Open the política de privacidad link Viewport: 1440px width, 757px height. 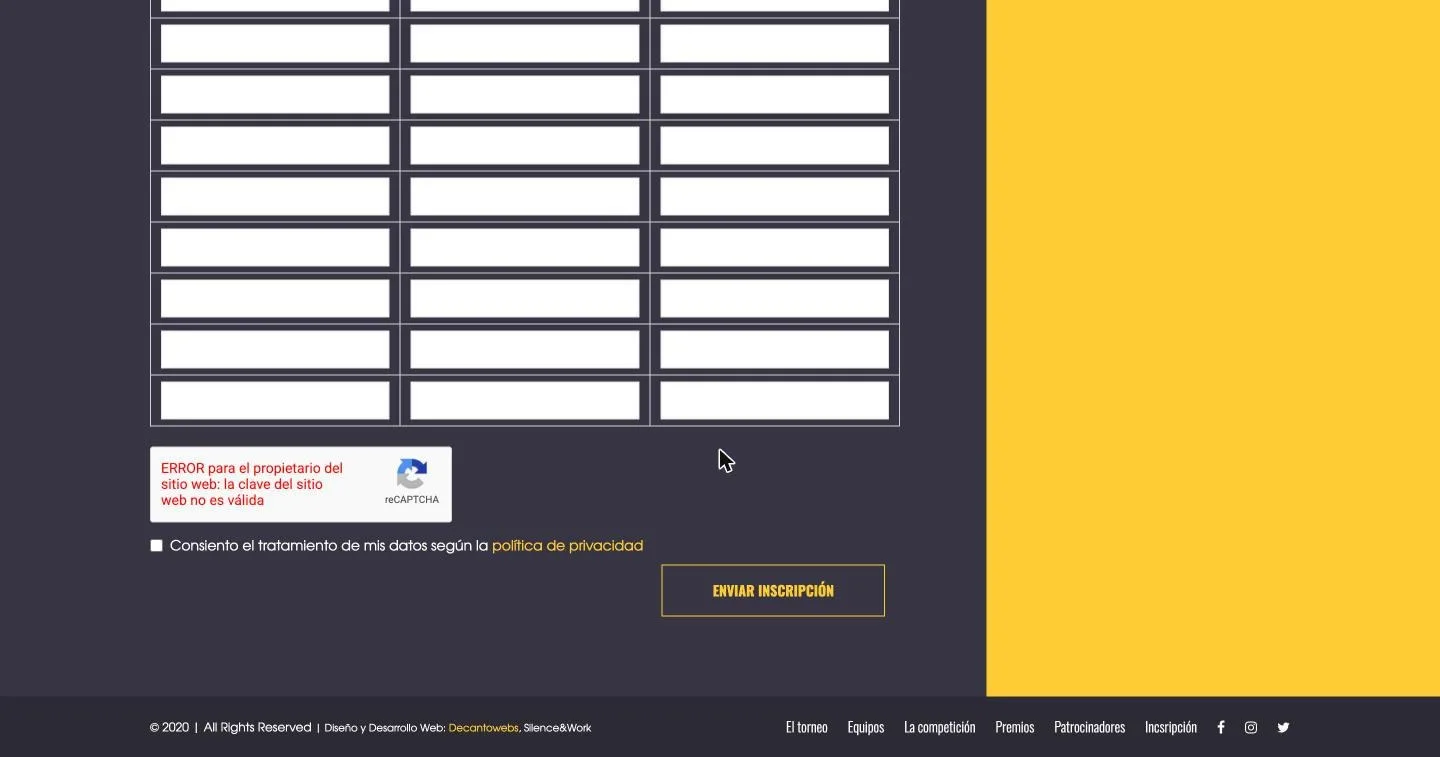pos(567,546)
